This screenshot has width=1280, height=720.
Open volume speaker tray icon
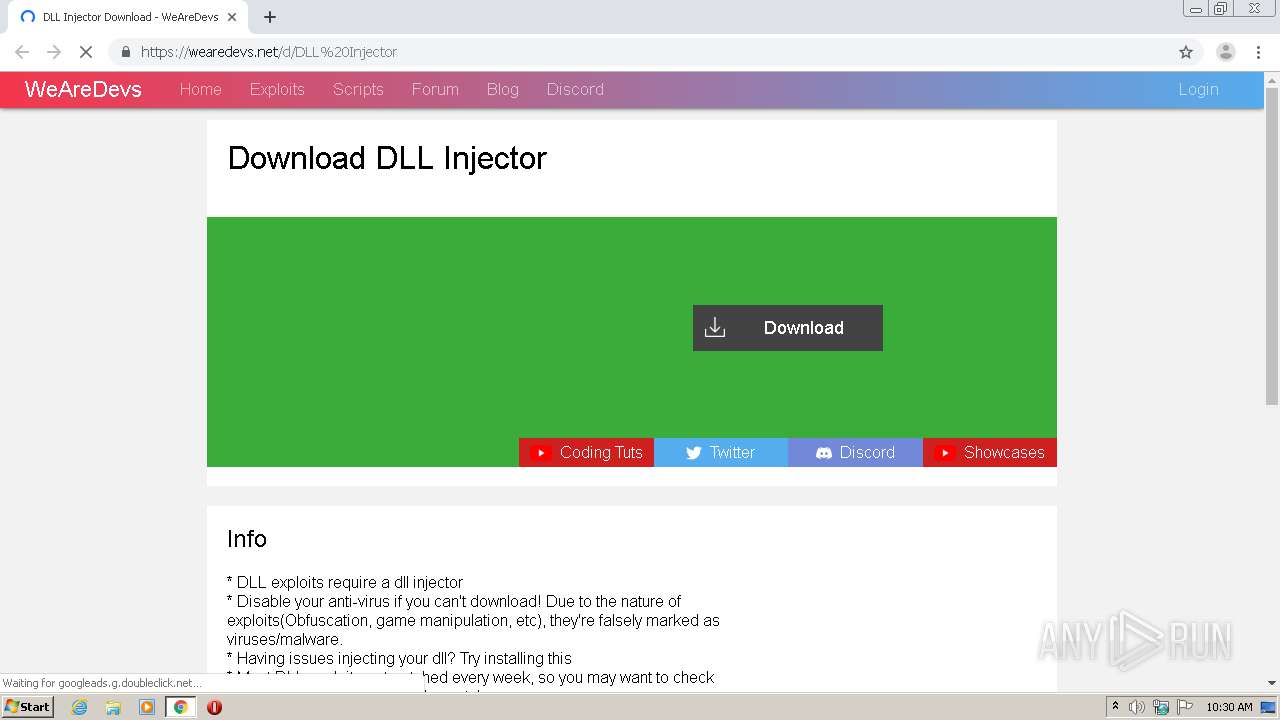(x=1137, y=707)
